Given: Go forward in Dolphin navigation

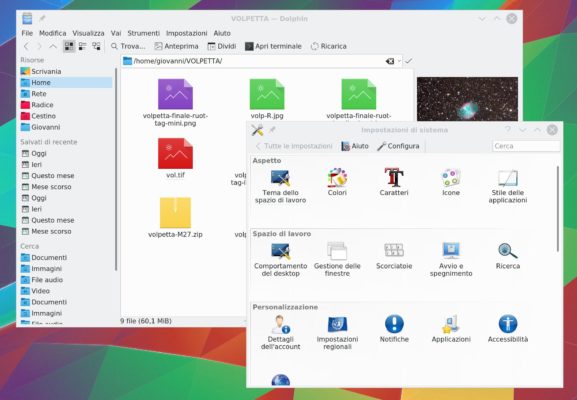Looking at the screenshot, I should click(x=39, y=46).
